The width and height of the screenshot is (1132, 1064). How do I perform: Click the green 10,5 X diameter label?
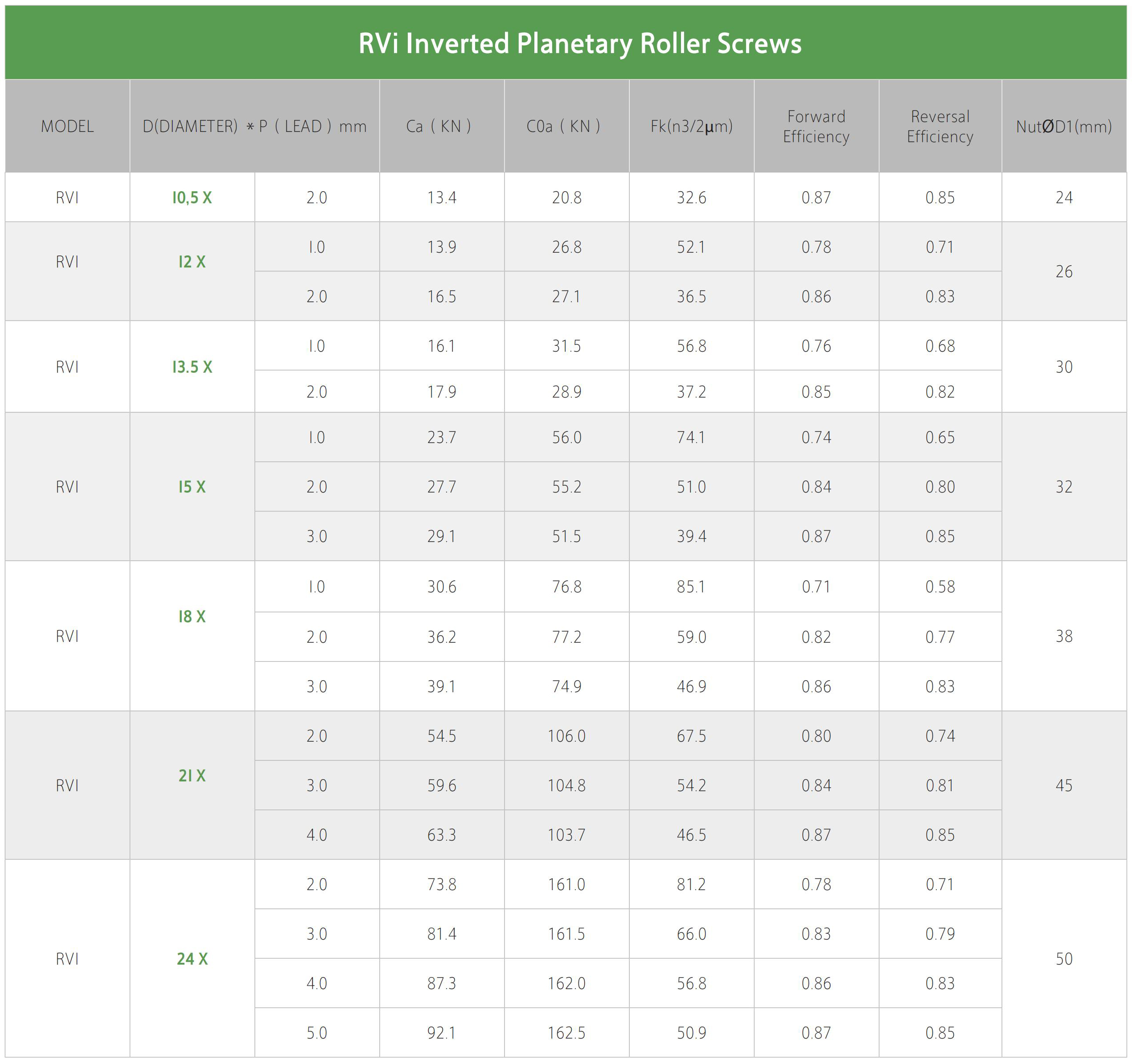click(x=192, y=197)
